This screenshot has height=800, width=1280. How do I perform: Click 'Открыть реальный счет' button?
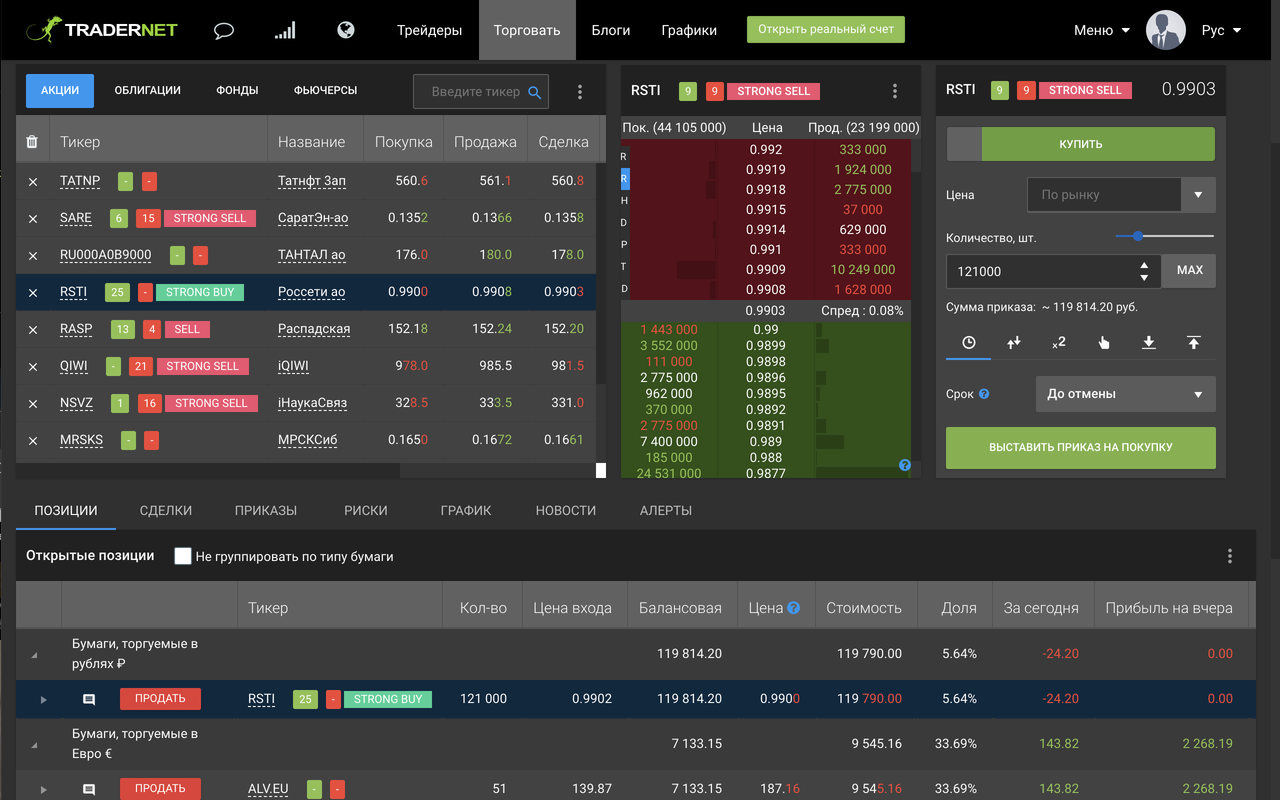[826, 29]
